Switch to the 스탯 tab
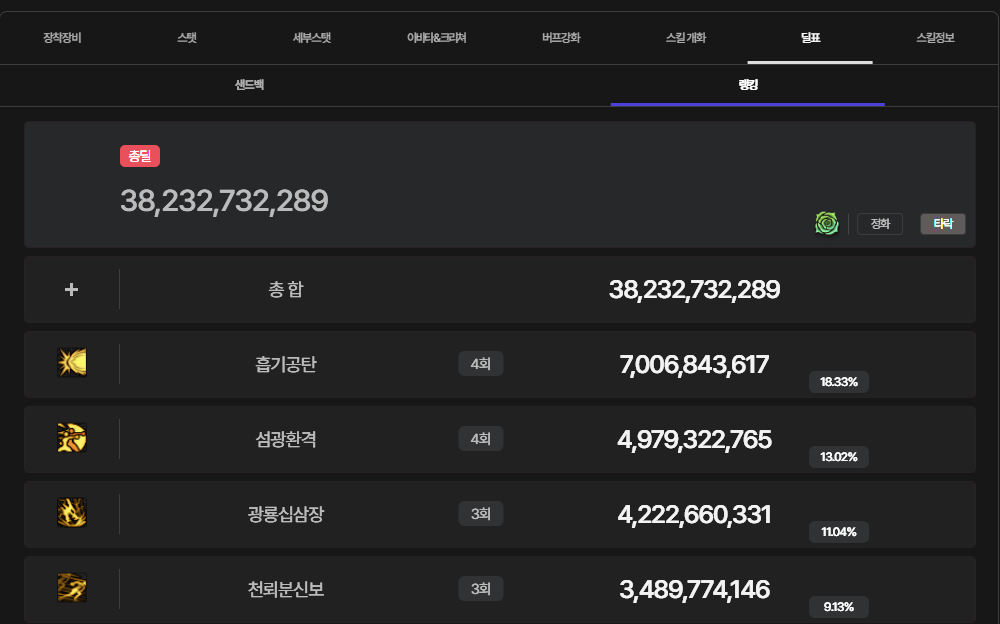 pyautogui.click(x=187, y=38)
